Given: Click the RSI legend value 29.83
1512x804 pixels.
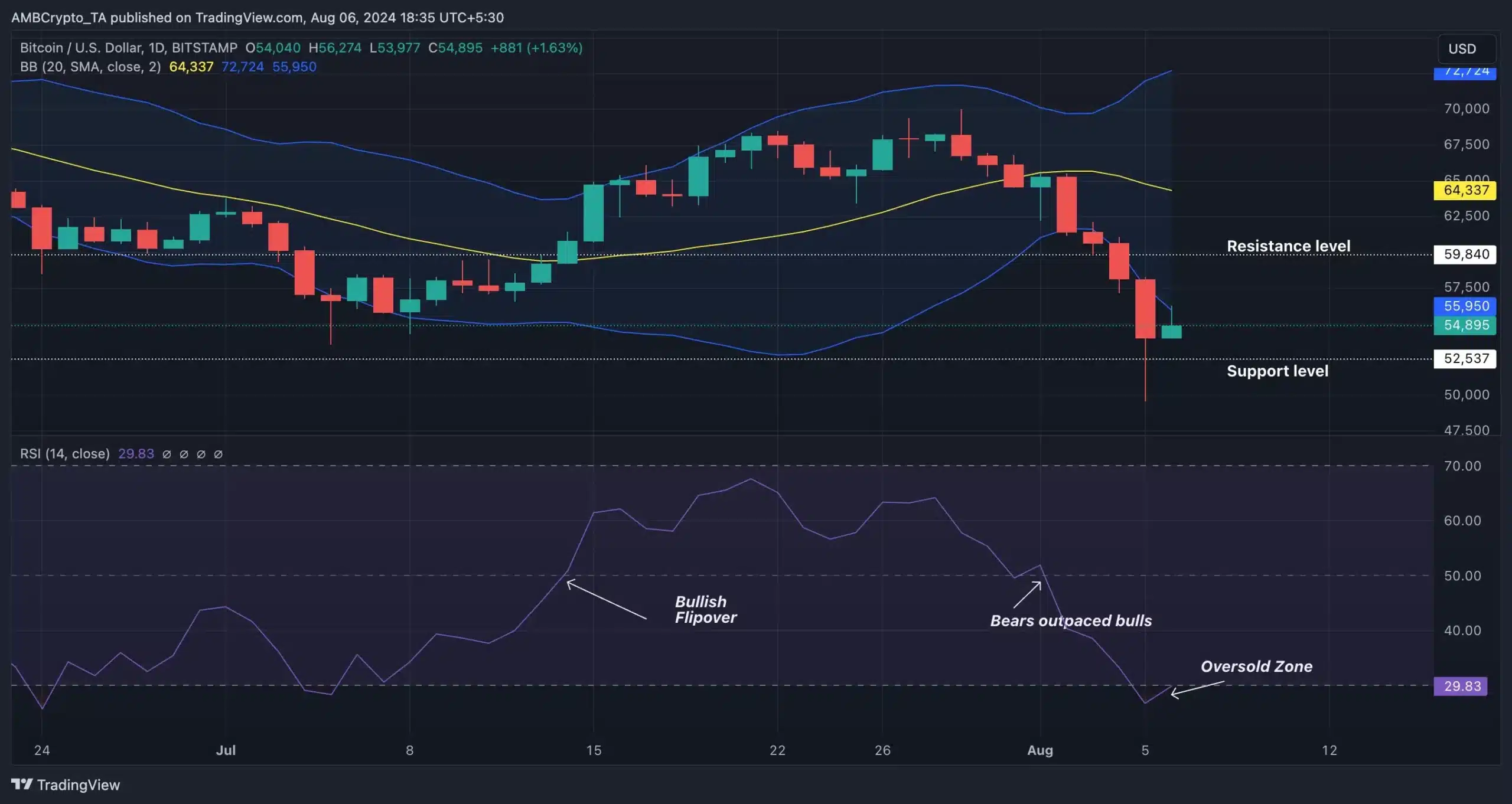Looking at the screenshot, I should [136, 453].
